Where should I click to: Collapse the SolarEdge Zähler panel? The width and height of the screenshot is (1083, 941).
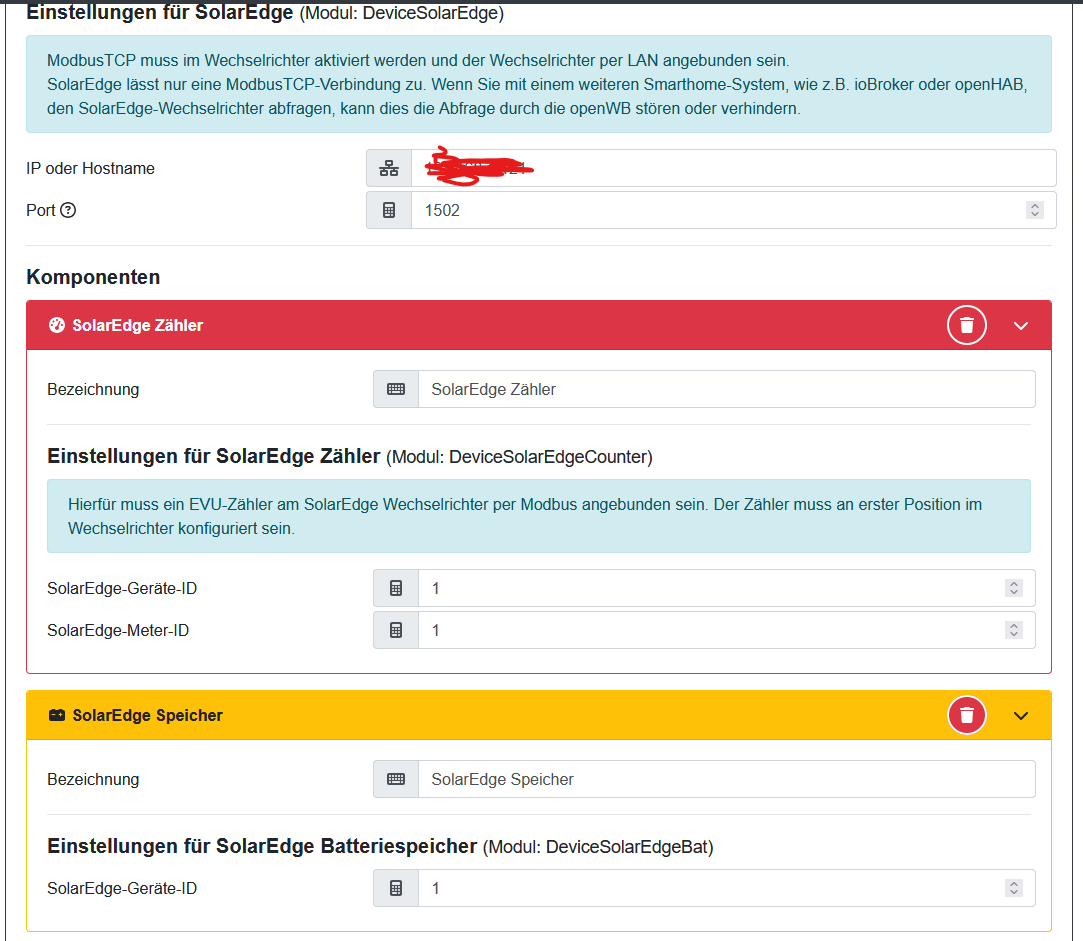coord(1021,325)
